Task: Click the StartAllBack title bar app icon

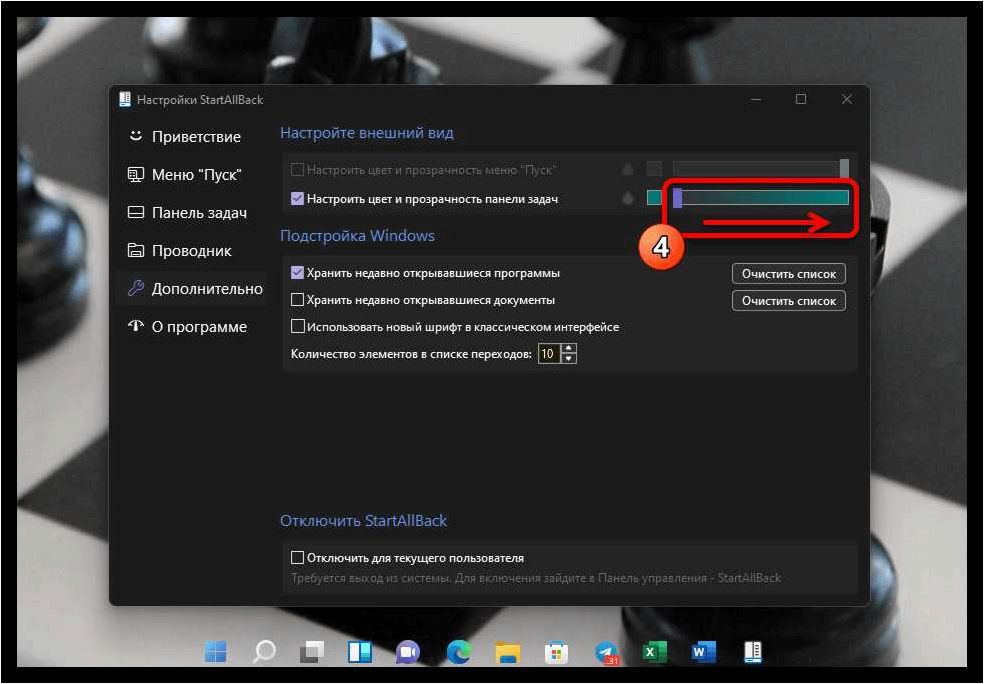Action: click(126, 100)
